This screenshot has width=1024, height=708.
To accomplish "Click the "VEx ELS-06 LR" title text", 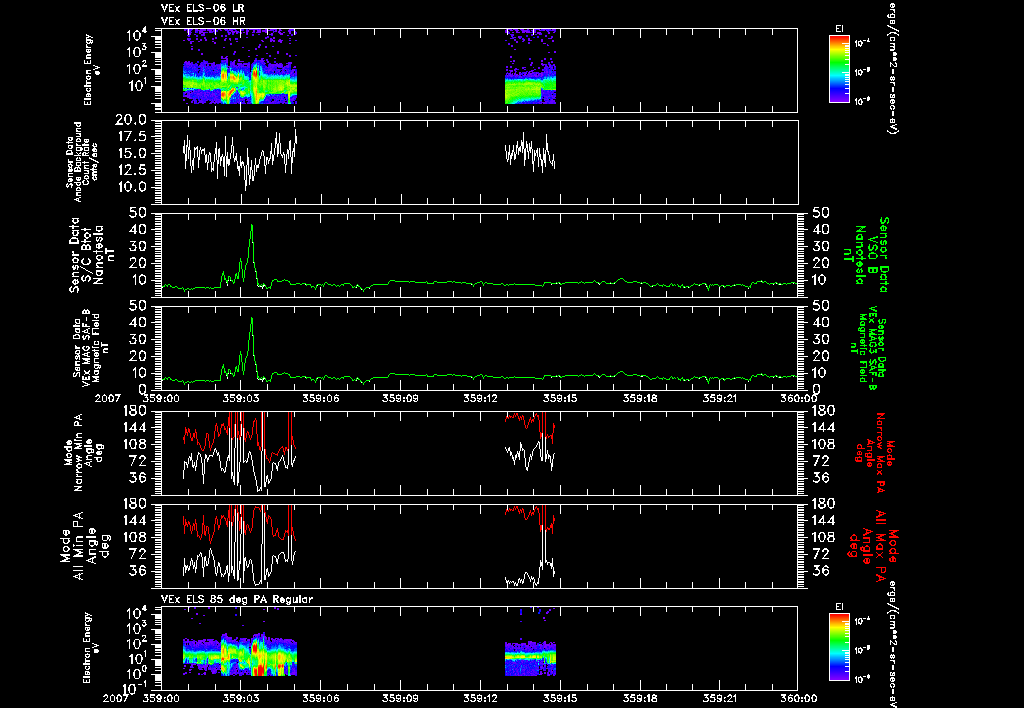I will point(202,8).
